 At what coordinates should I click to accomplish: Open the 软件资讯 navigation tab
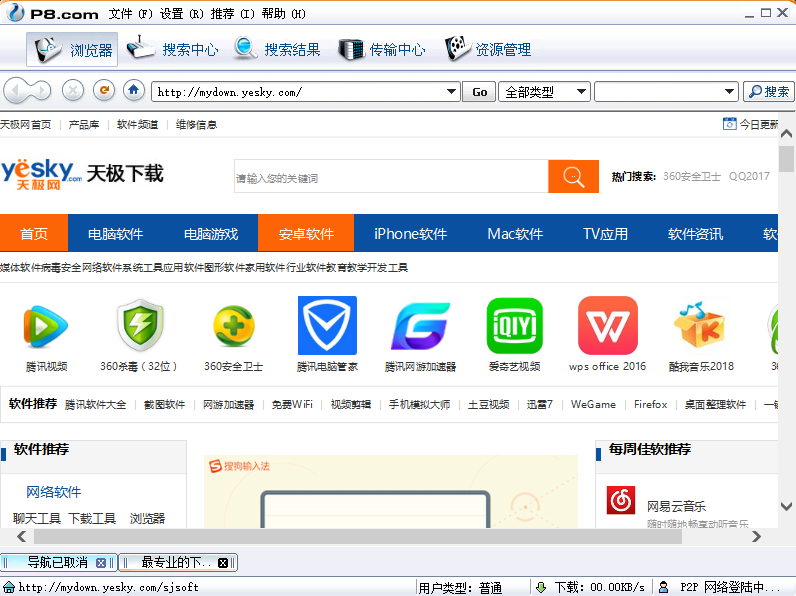pos(695,233)
